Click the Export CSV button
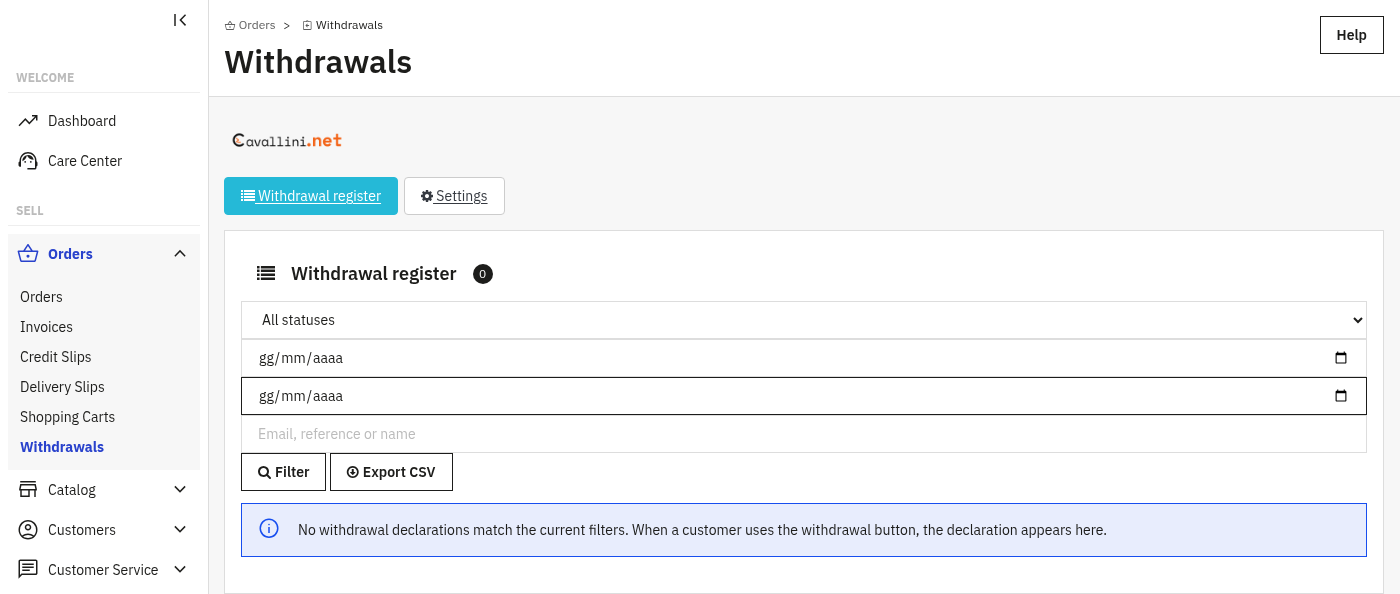This screenshot has height=594, width=1400. pos(391,472)
